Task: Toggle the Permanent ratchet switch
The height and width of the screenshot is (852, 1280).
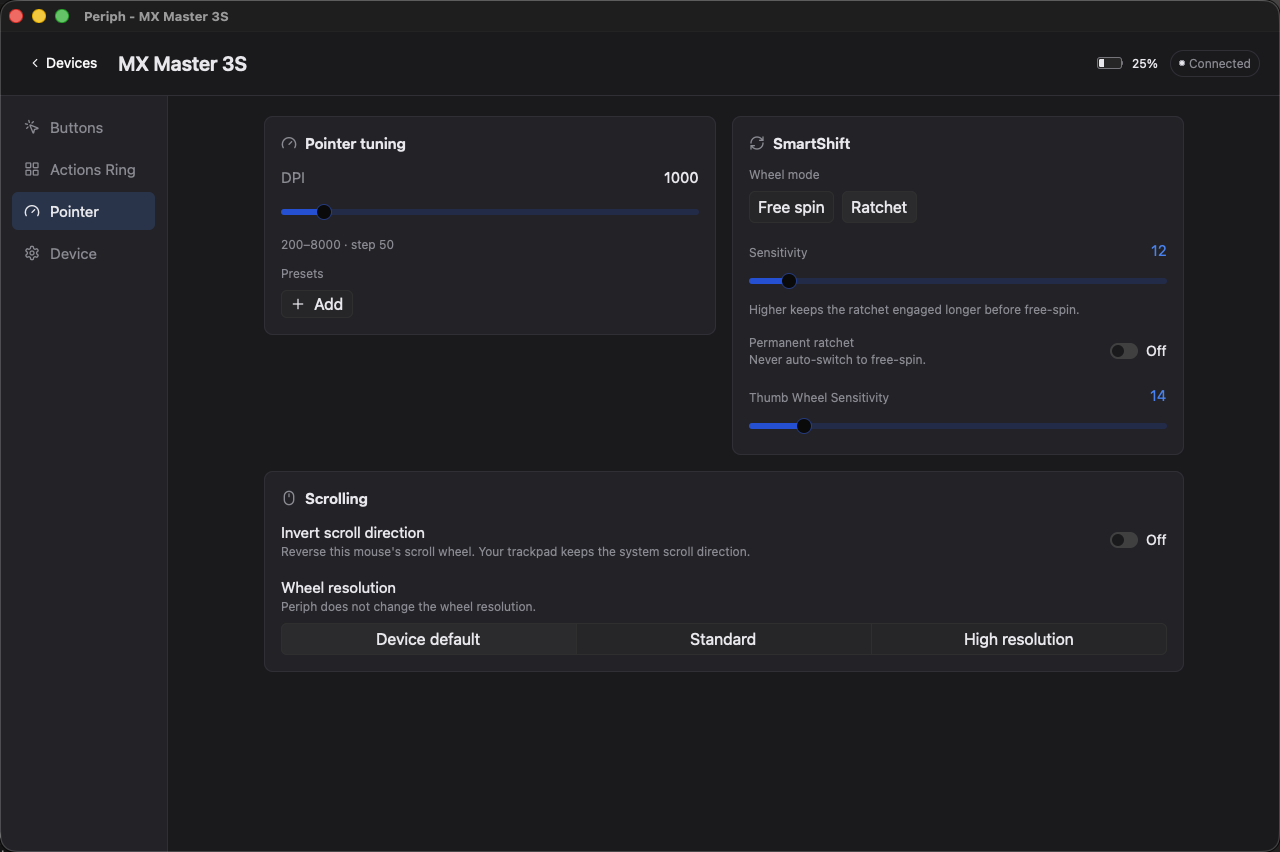Action: pyautogui.click(x=1124, y=351)
